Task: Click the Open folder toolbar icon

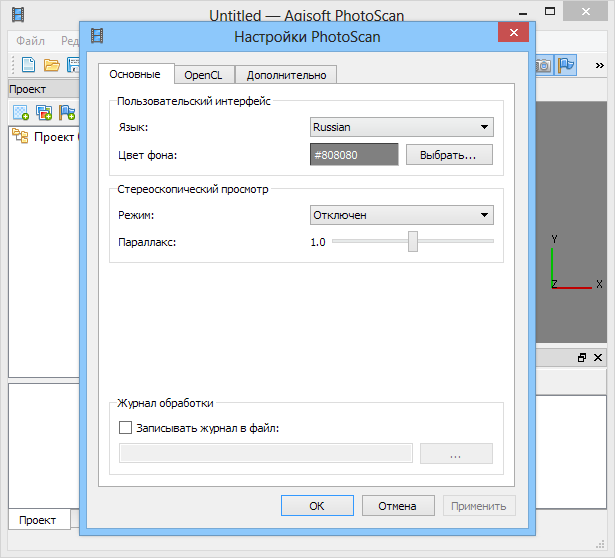Action: (51, 65)
